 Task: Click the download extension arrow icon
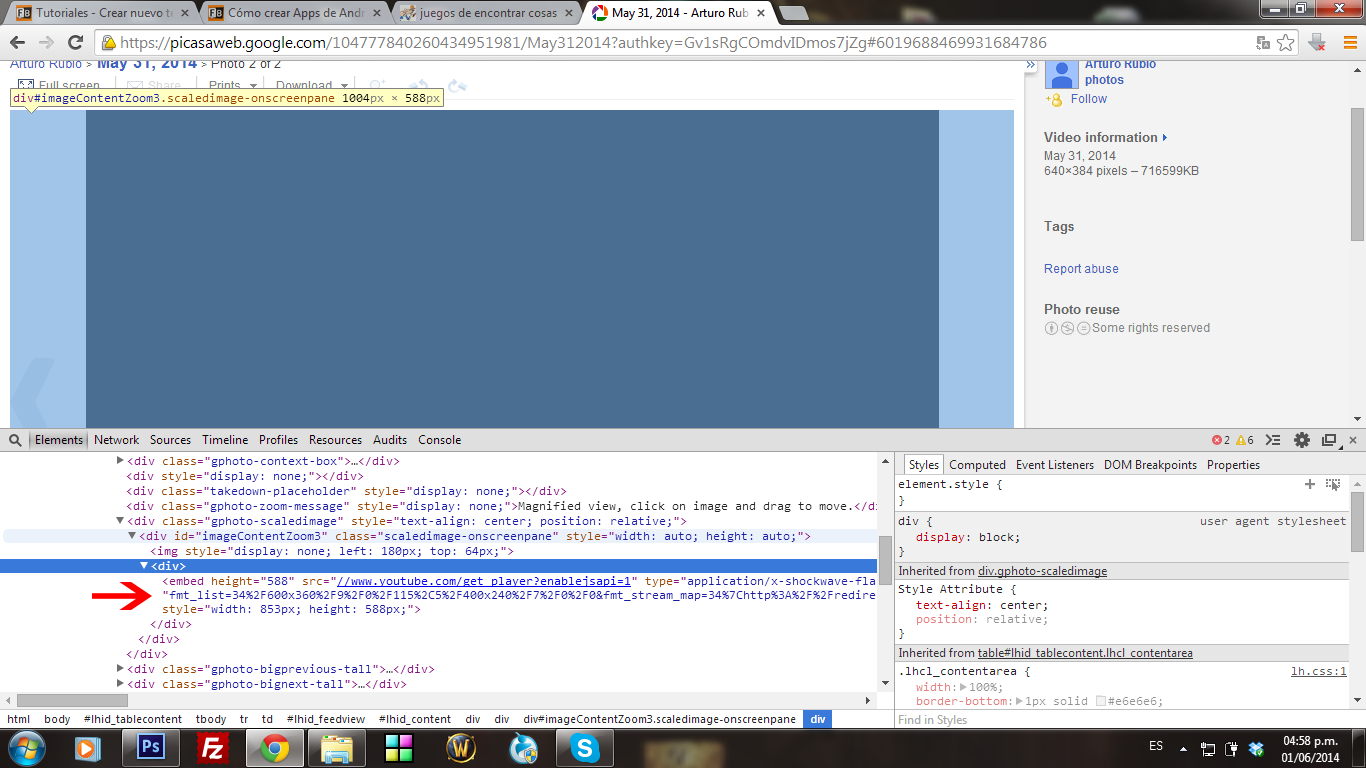[1317, 42]
